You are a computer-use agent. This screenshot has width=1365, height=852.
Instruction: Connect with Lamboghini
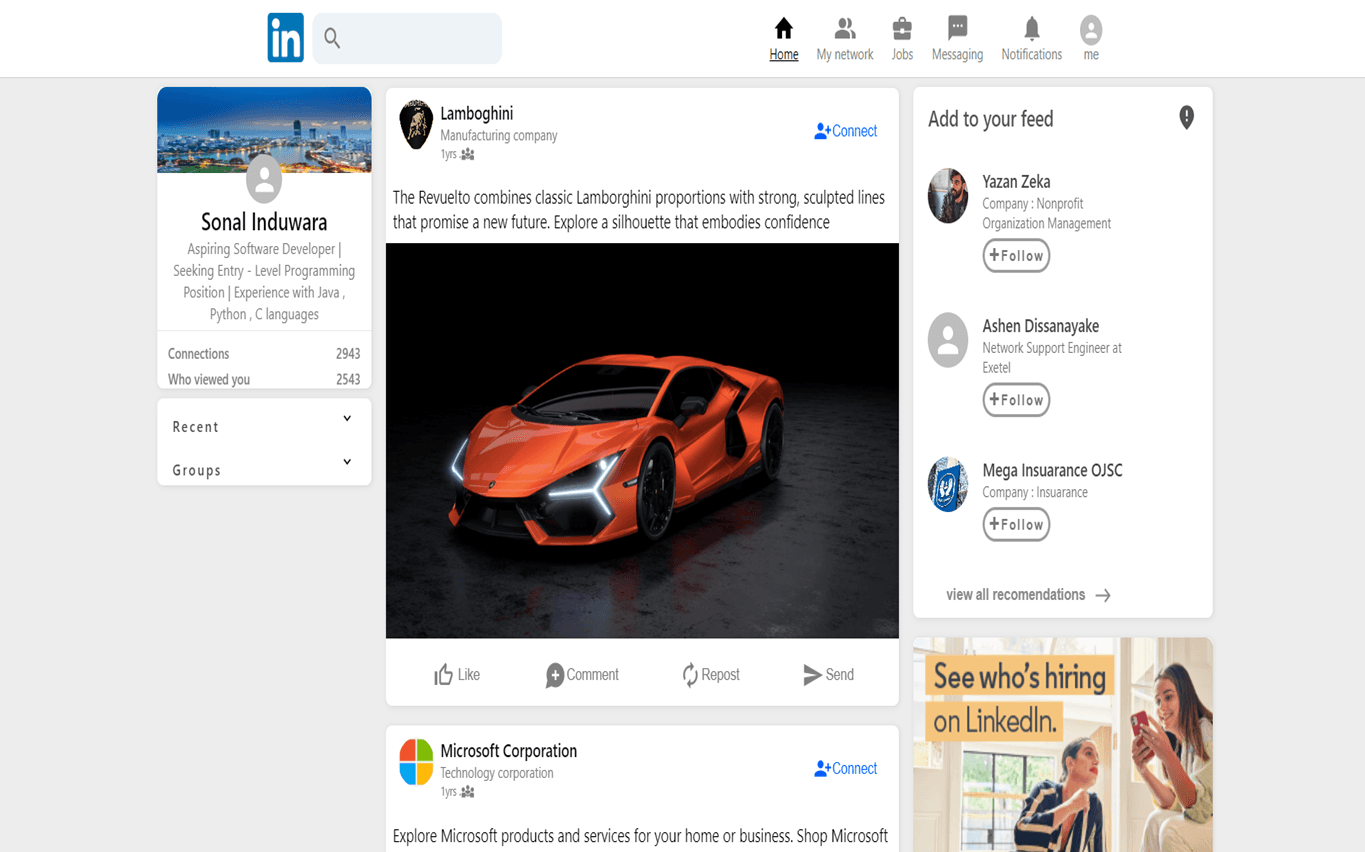845,131
